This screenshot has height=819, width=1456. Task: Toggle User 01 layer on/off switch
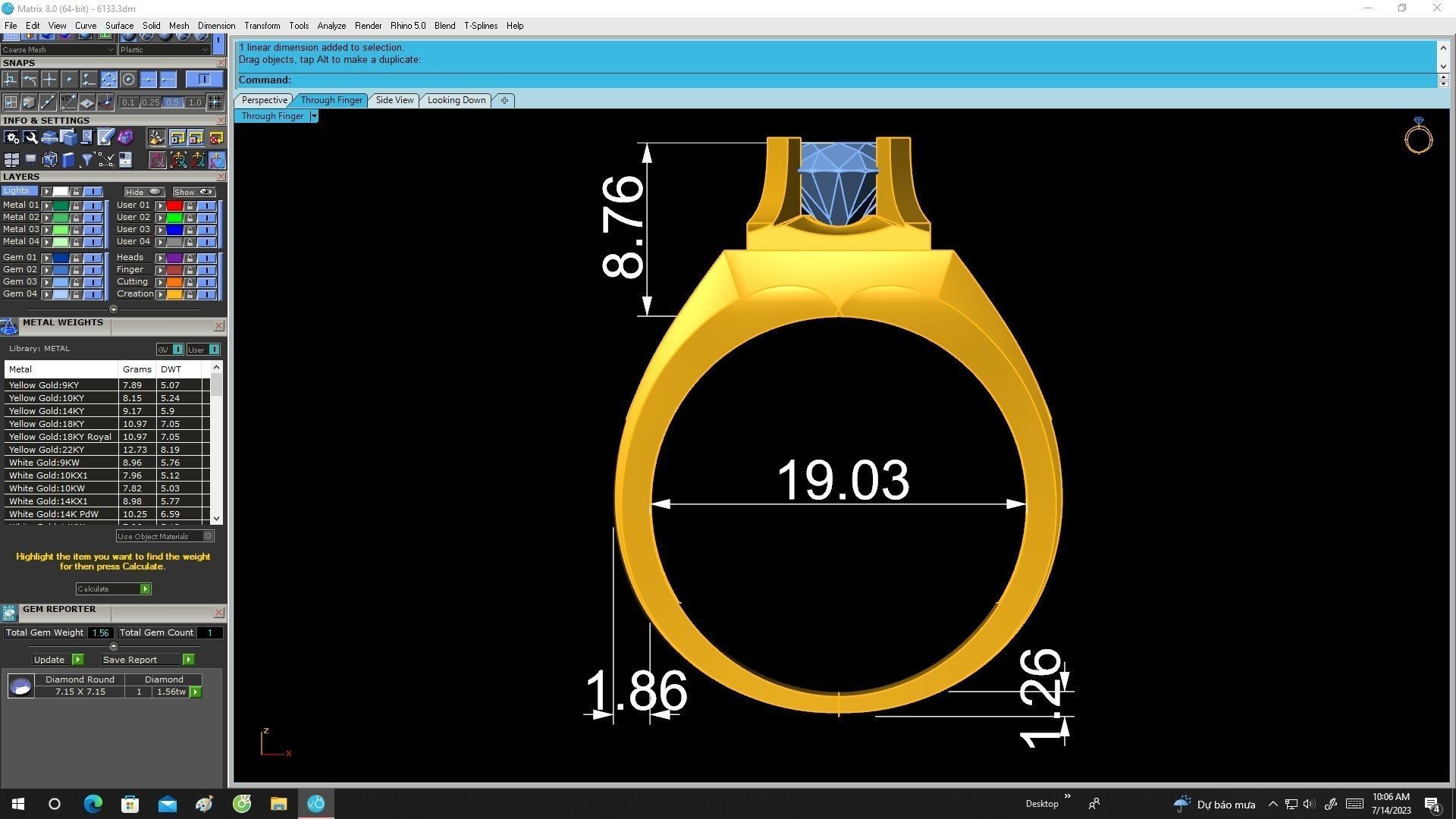click(207, 206)
